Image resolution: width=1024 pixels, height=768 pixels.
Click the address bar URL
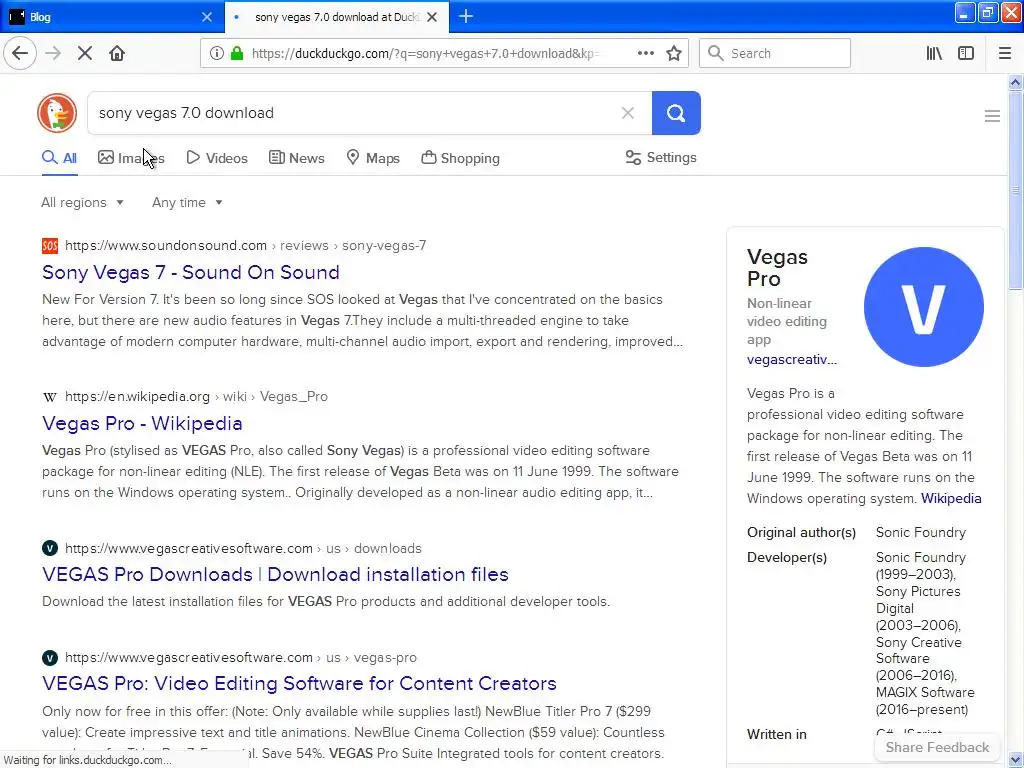click(424, 54)
